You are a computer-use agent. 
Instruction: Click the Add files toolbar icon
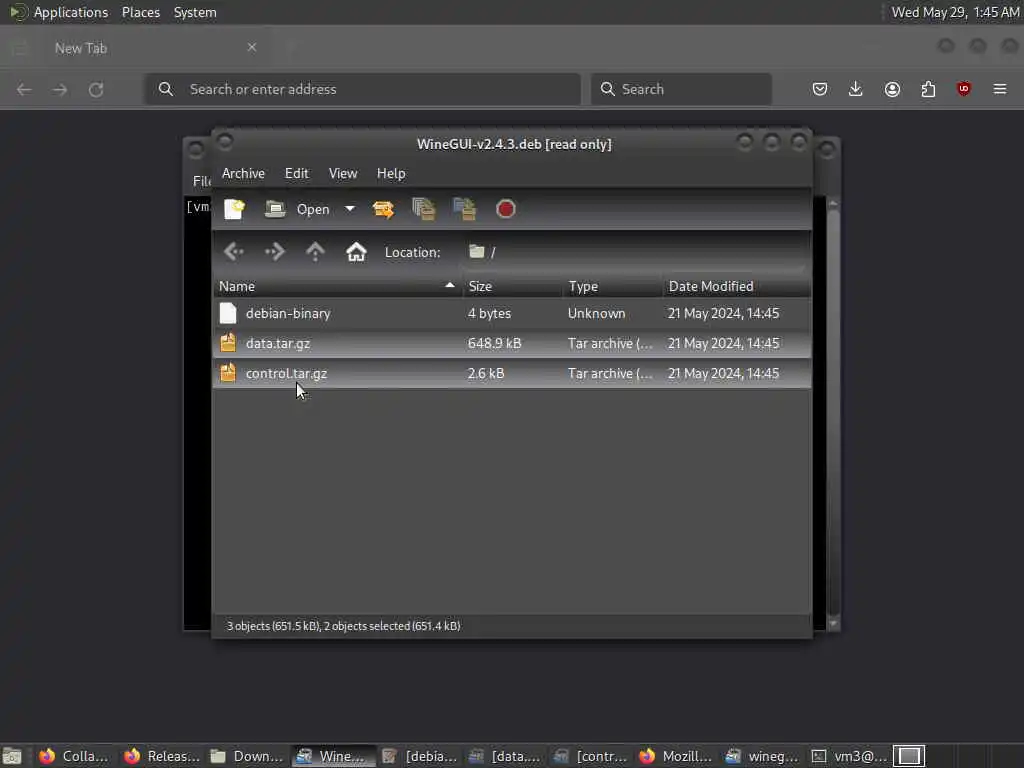coord(424,209)
